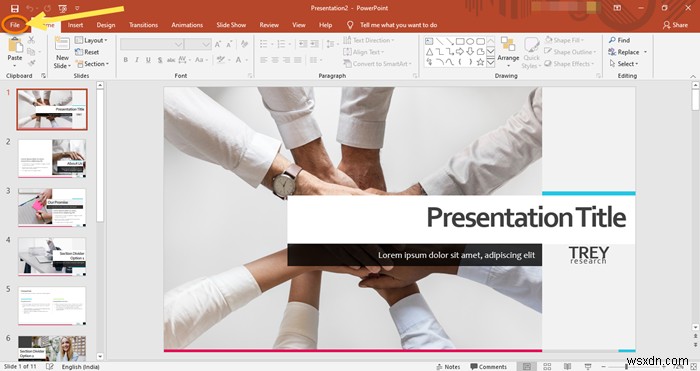The width and height of the screenshot is (700, 371).
Task: Toggle Align Right paragraph alignment
Action: pyautogui.click(x=286, y=60)
